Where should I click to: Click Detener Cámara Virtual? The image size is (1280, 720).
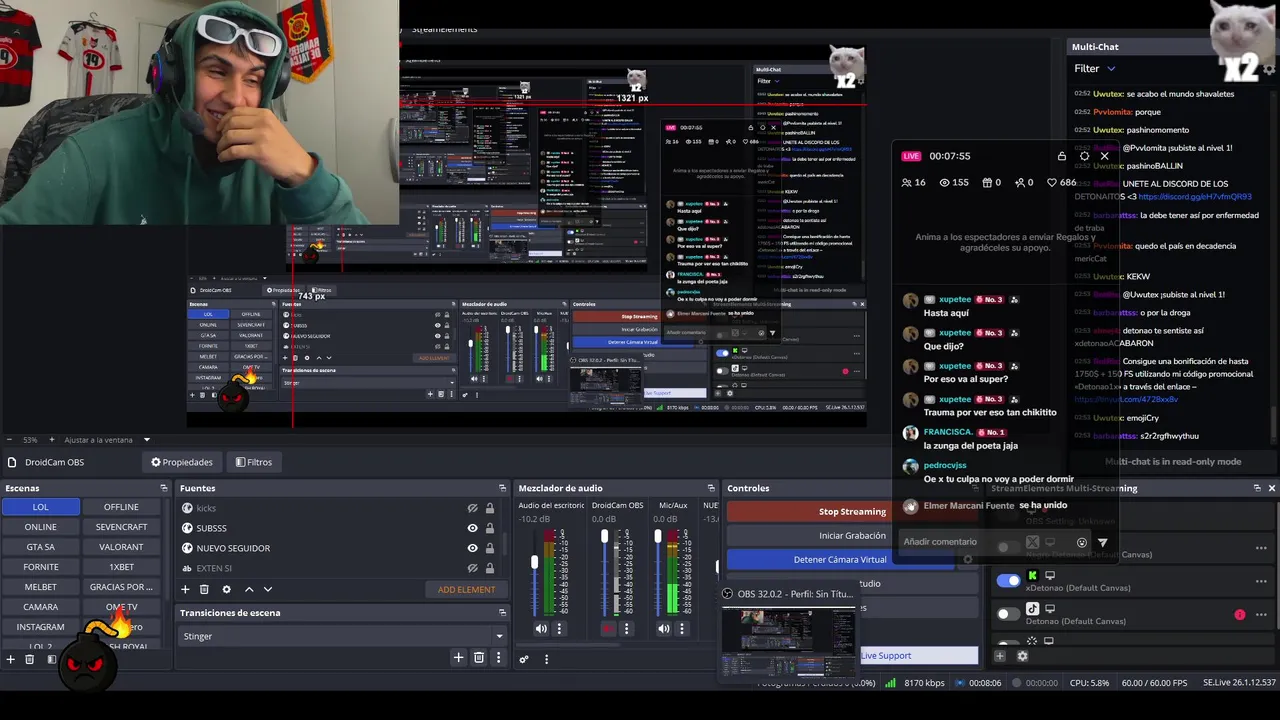[840, 559]
